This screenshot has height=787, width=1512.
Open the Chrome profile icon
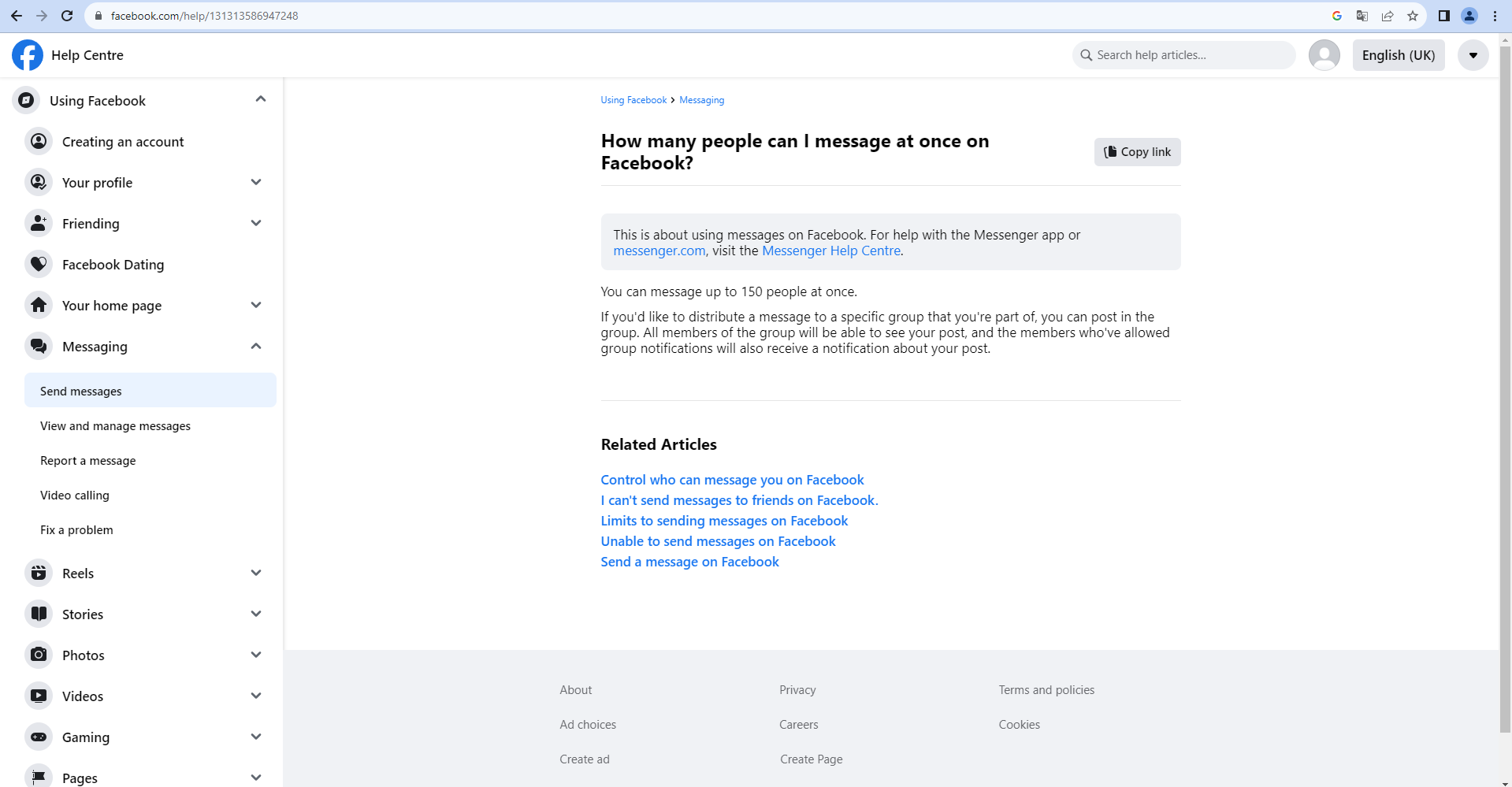pyautogui.click(x=1469, y=16)
